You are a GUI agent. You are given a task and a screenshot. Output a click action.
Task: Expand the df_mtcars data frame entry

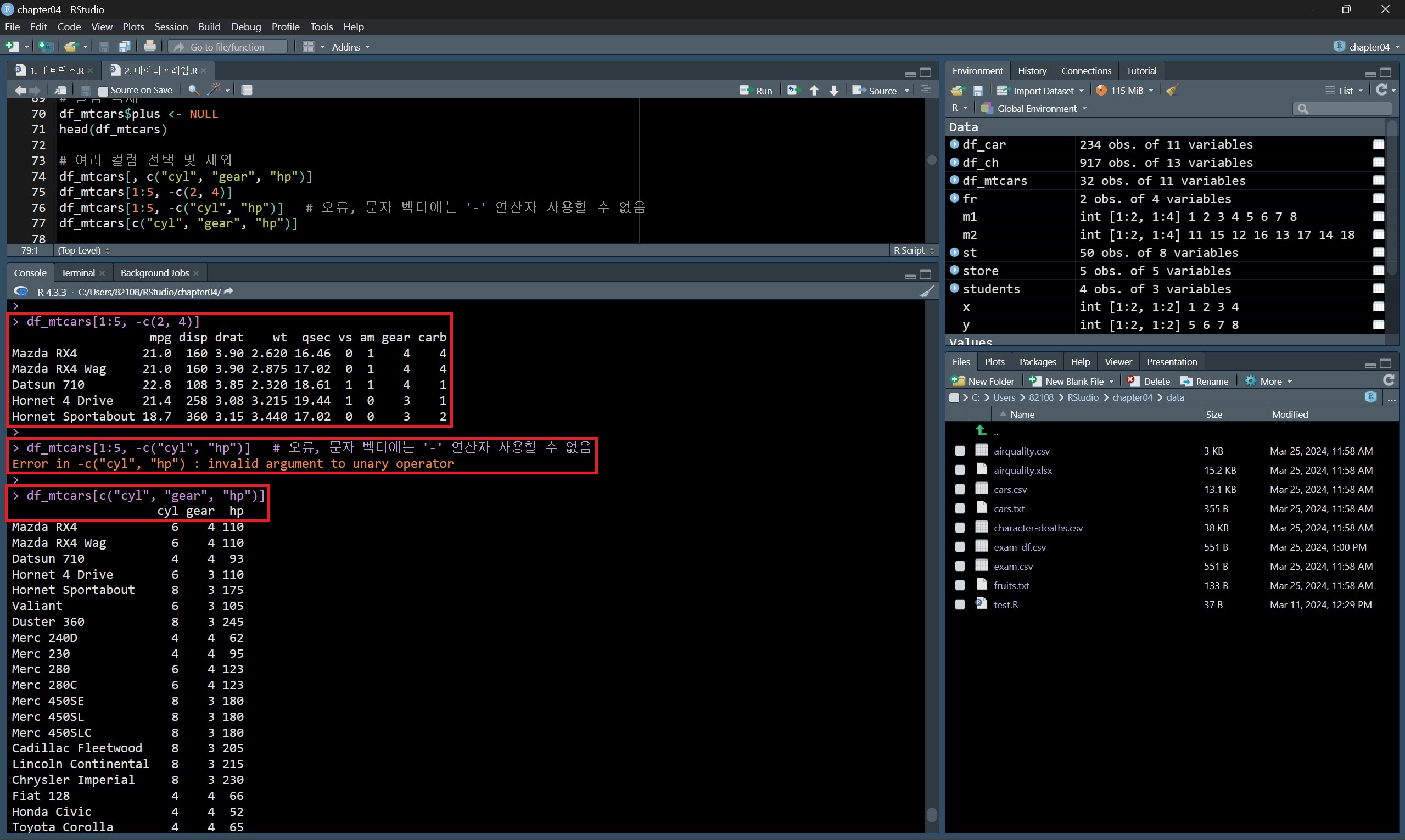pyautogui.click(x=954, y=181)
